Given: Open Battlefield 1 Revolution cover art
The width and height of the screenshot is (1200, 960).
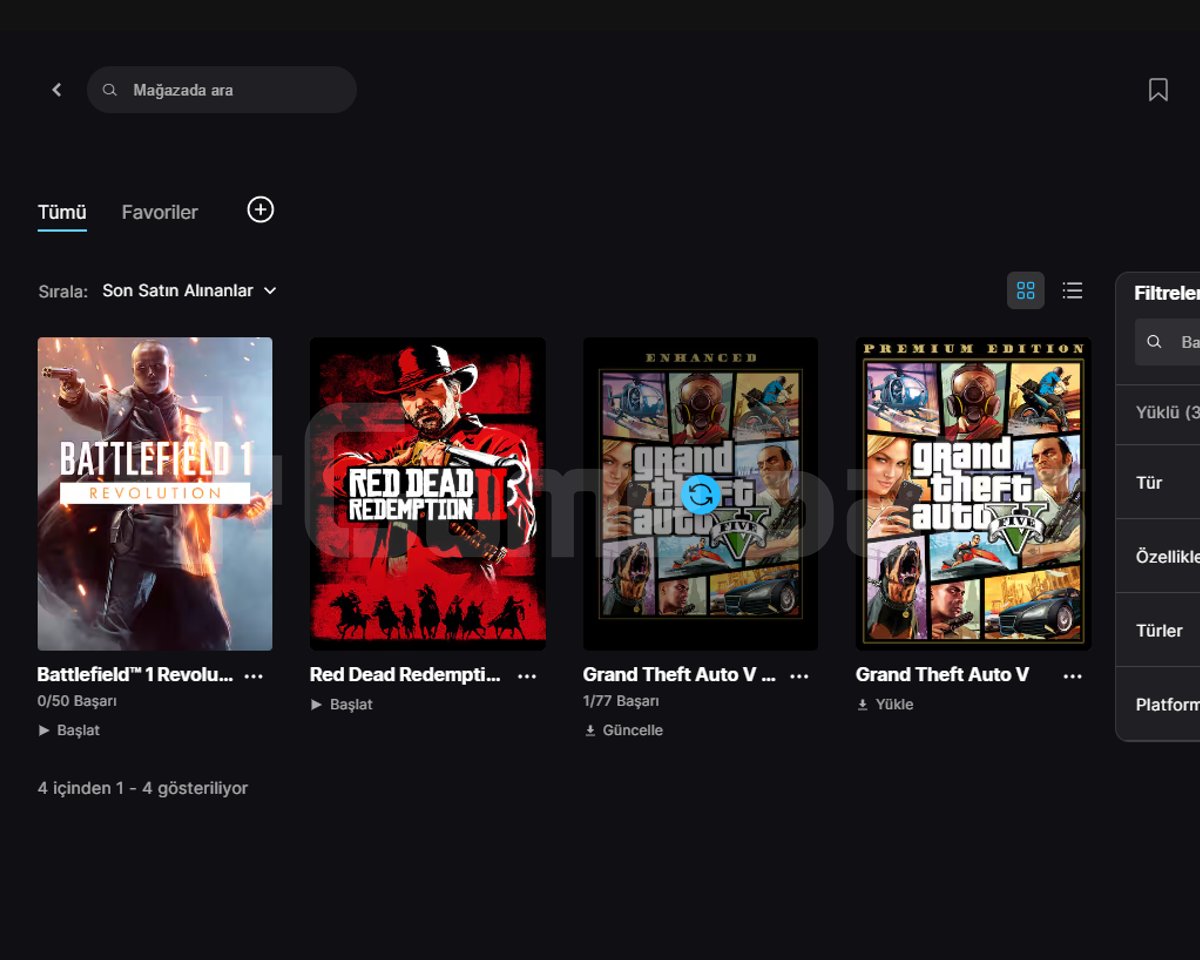Looking at the screenshot, I should pos(155,494).
